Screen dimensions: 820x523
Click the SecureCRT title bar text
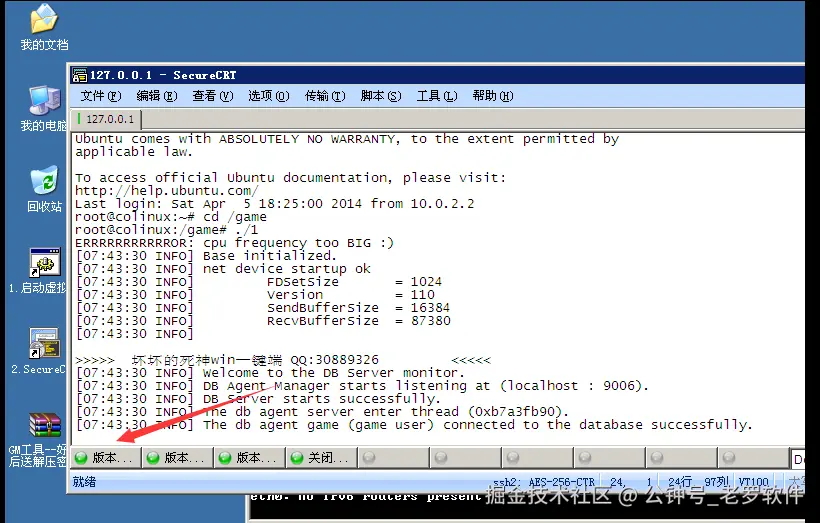click(163, 75)
